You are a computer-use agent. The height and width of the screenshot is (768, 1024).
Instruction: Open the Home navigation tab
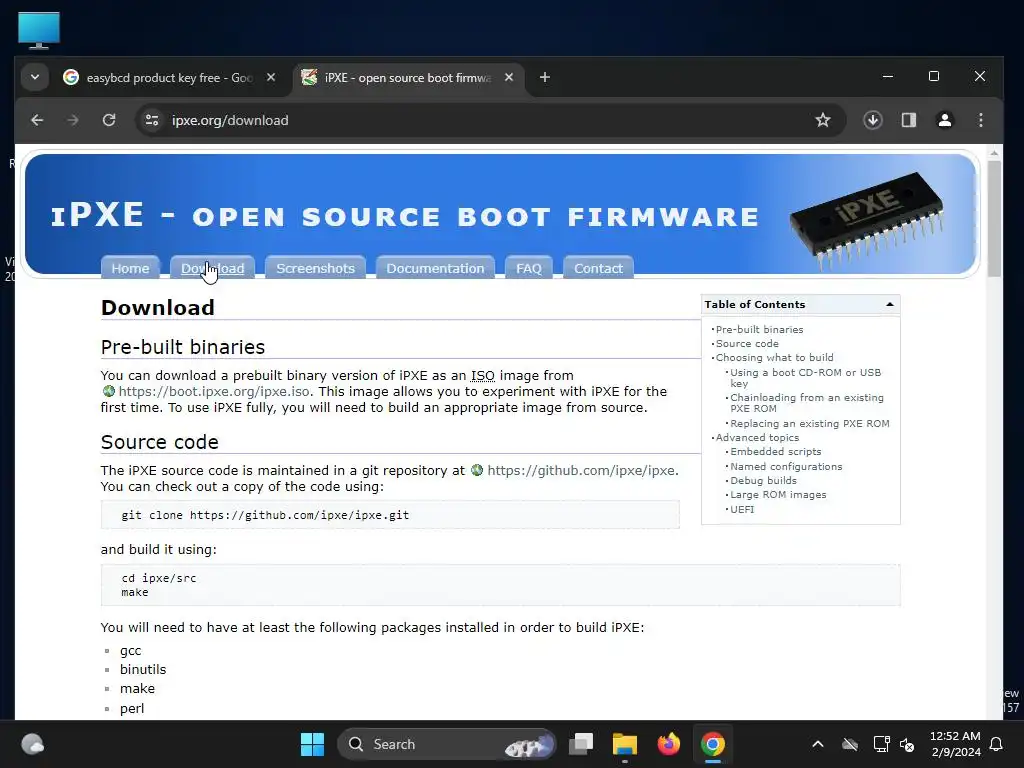click(x=130, y=268)
